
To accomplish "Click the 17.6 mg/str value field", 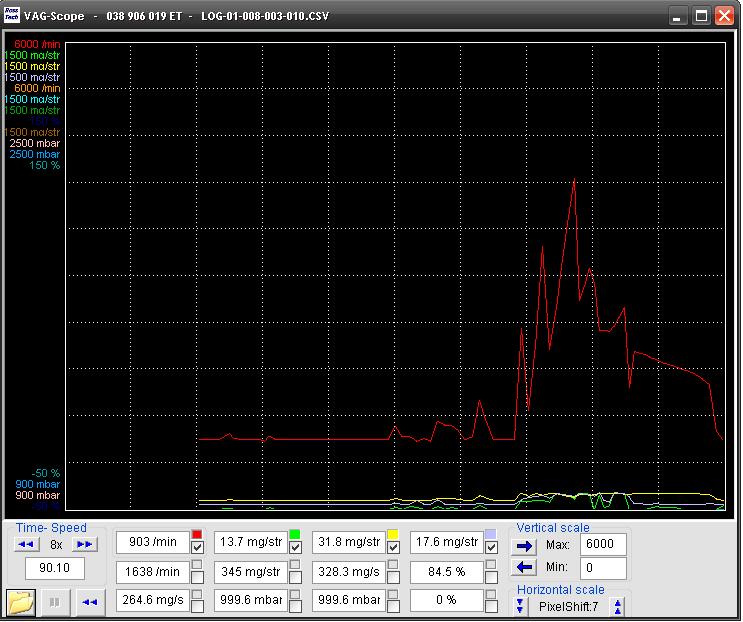I will [447, 542].
